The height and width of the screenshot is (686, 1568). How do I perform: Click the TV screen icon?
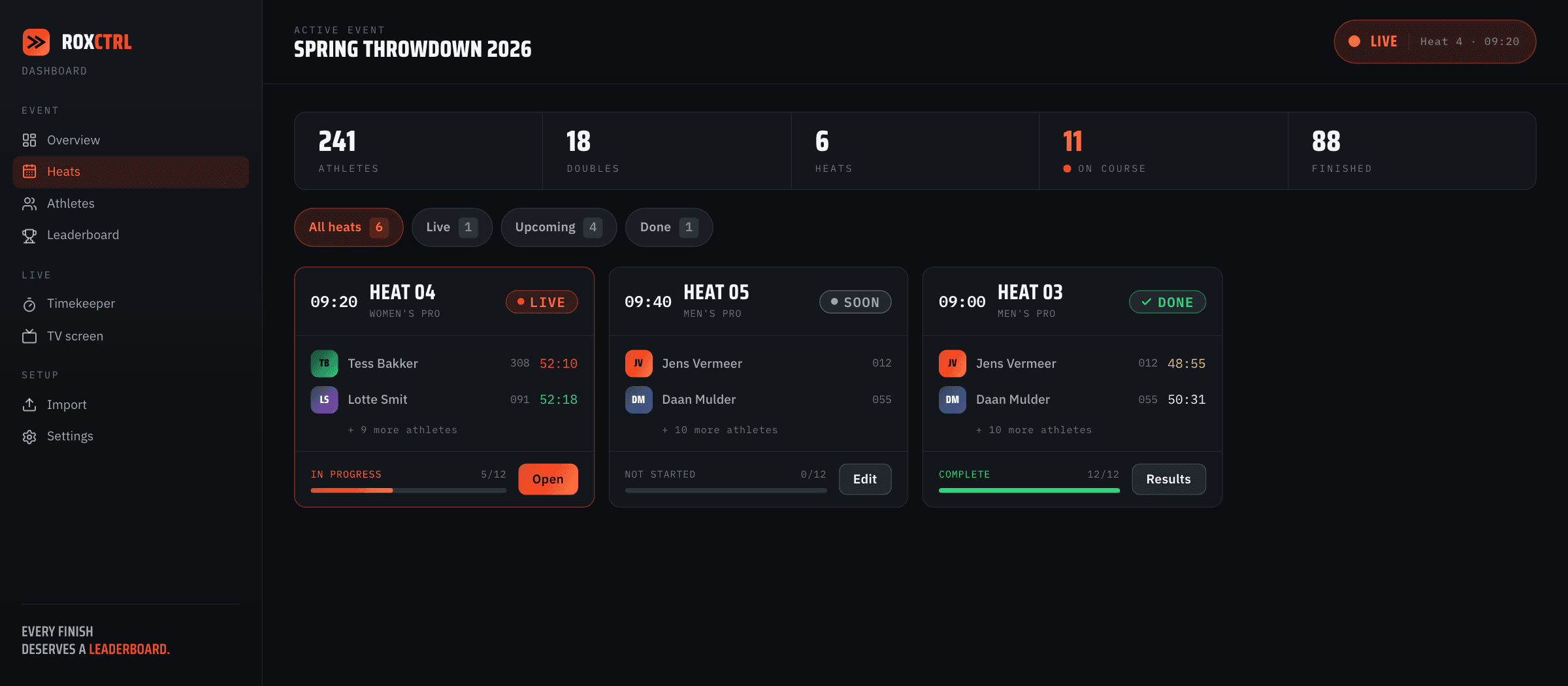tap(29, 336)
